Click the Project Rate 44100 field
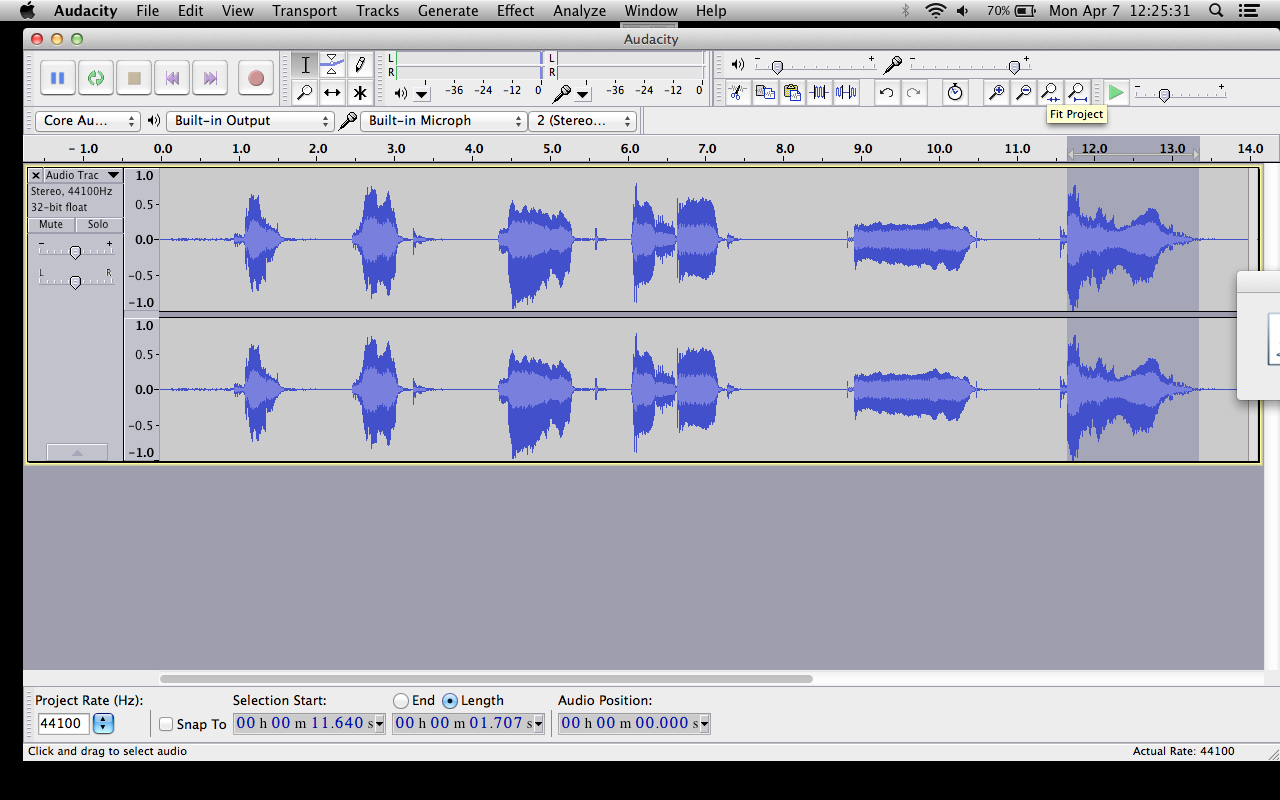 63,723
